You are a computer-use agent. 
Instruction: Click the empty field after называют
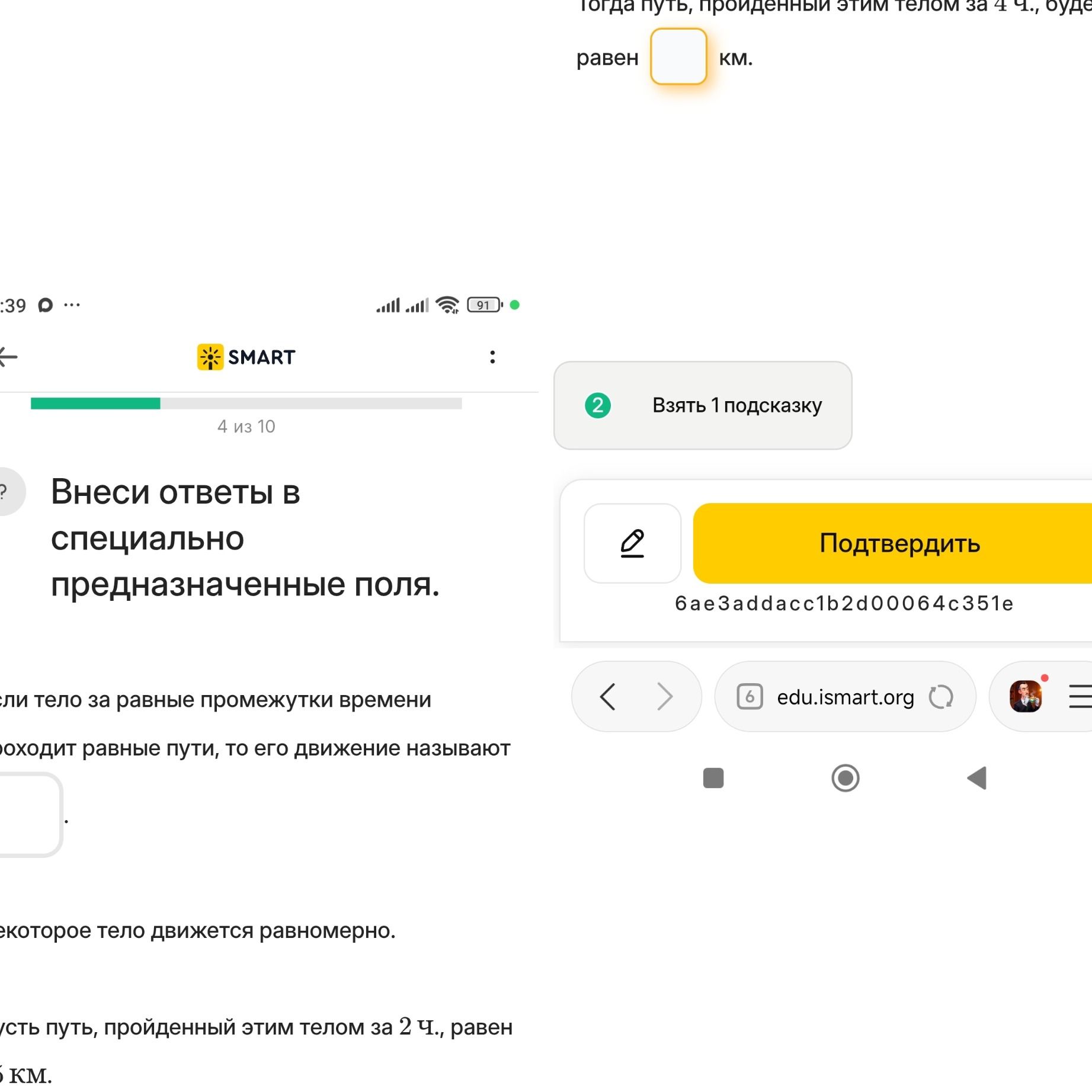pos(31,815)
